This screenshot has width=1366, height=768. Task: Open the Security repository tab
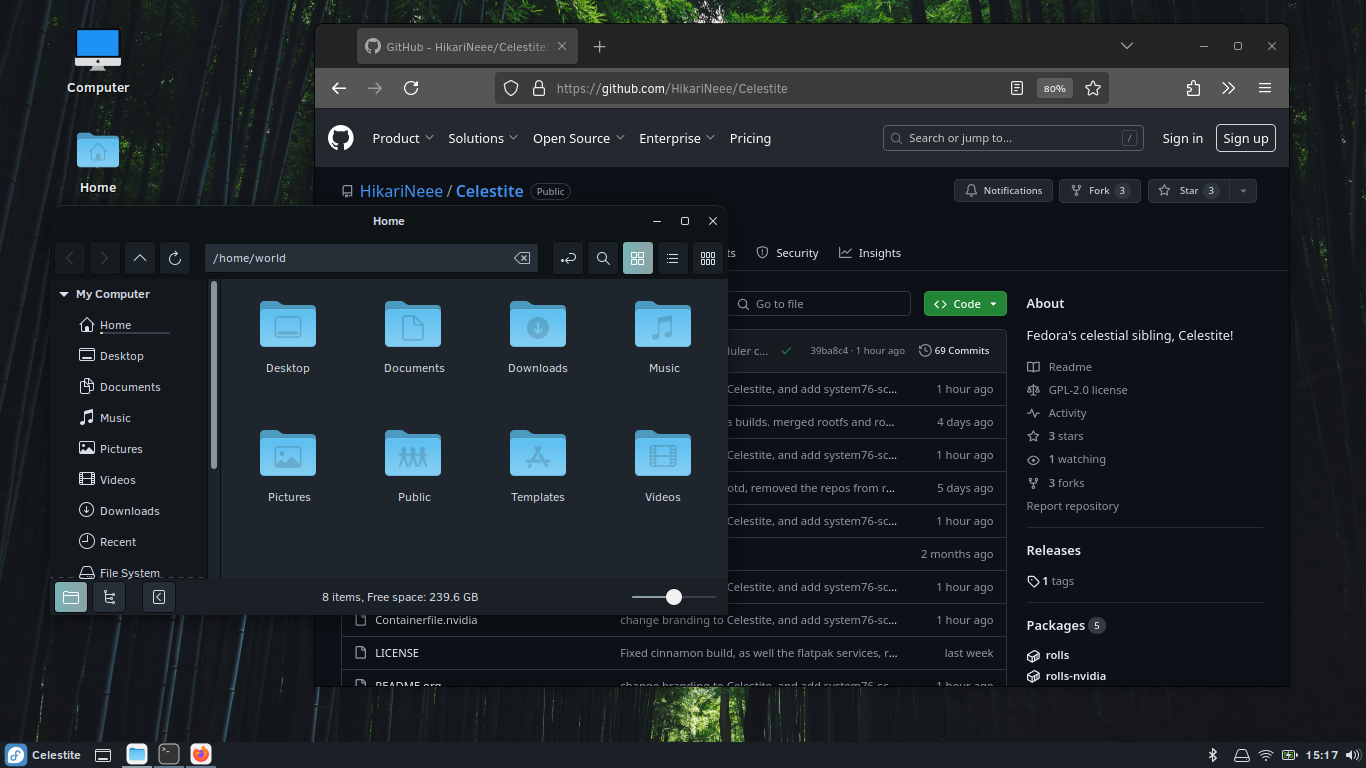787,253
